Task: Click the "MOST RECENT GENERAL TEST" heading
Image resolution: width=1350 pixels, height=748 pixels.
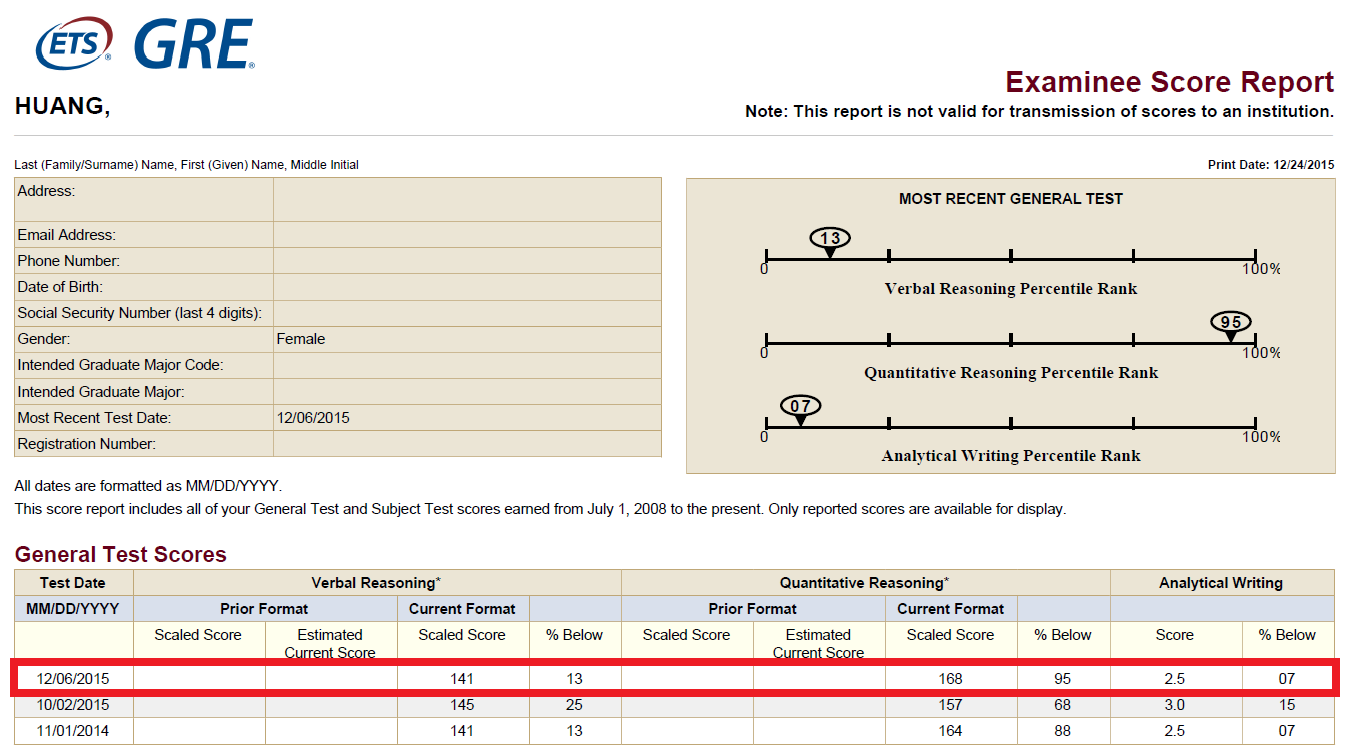Action: (1011, 199)
